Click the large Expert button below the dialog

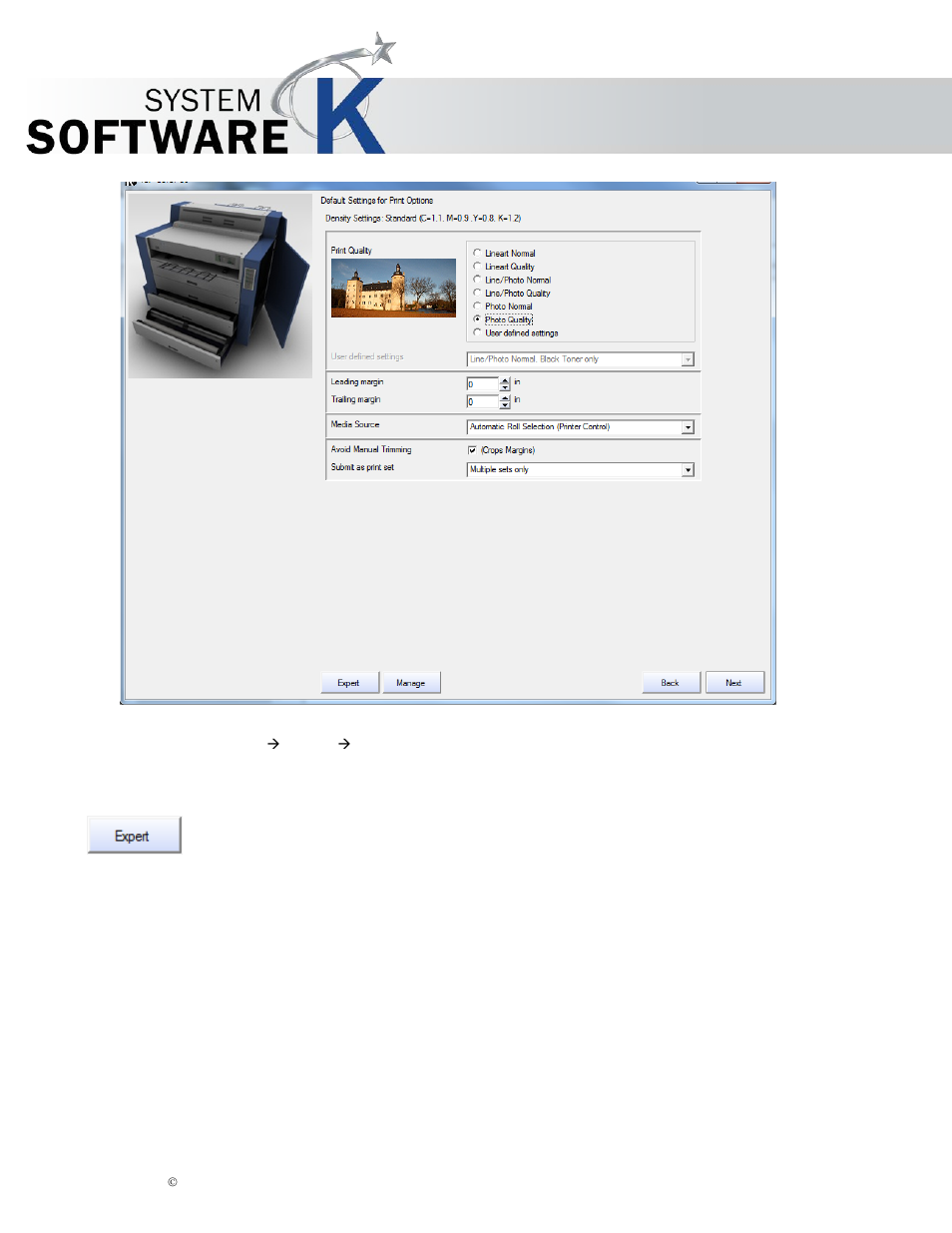coord(134,836)
